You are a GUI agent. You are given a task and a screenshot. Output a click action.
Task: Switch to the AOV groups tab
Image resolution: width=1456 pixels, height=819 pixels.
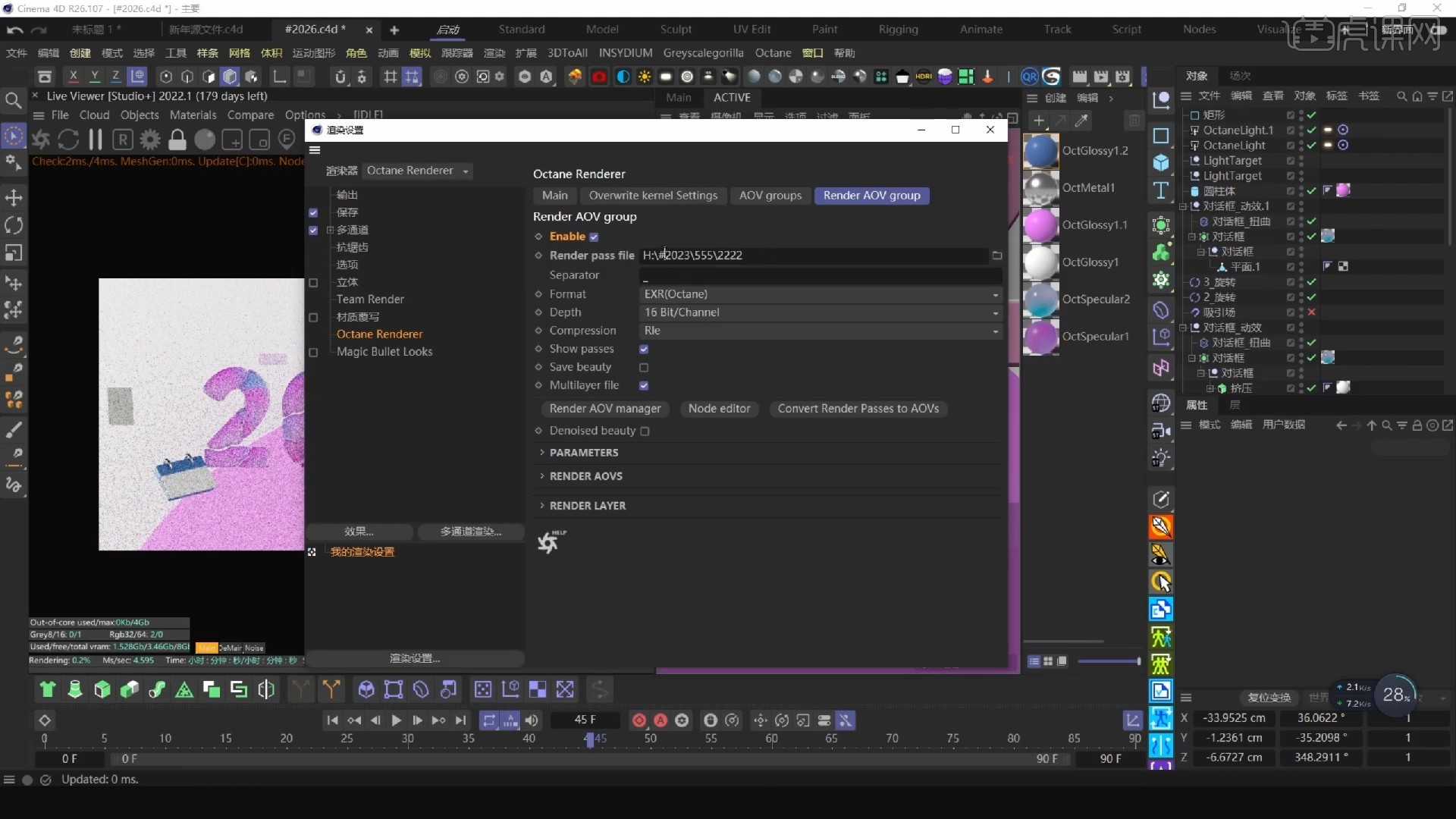(x=770, y=196)
